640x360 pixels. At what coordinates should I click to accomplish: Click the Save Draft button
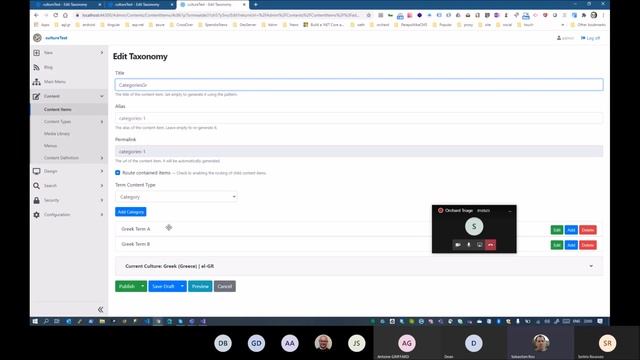(163, 286)
